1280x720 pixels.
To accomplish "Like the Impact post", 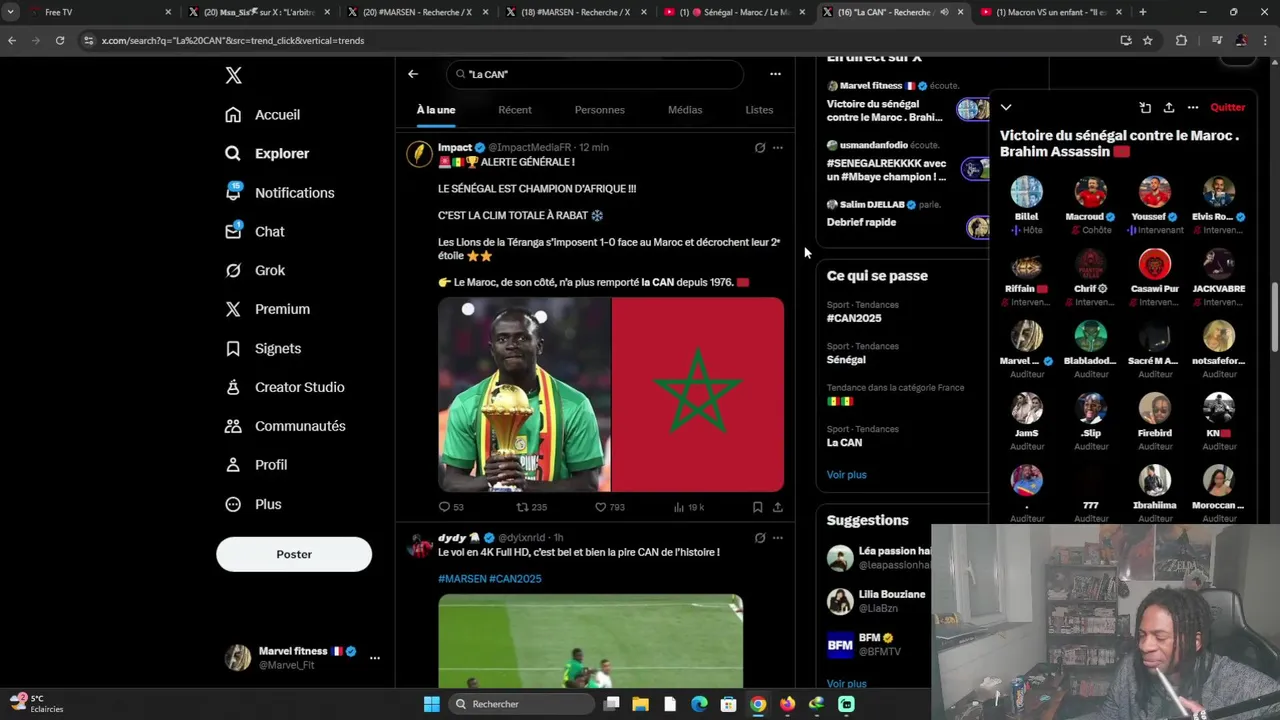I will pos(610,507).
